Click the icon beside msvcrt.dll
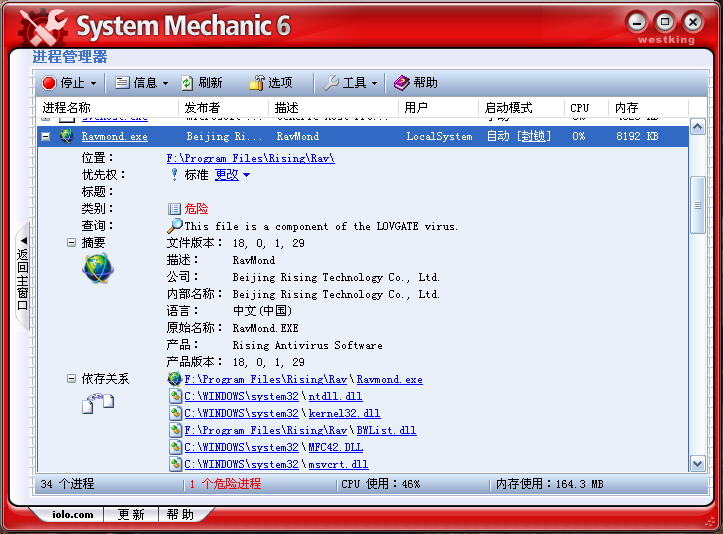The image size is (723, 534). pyautogui.click(x=175, y=464)
